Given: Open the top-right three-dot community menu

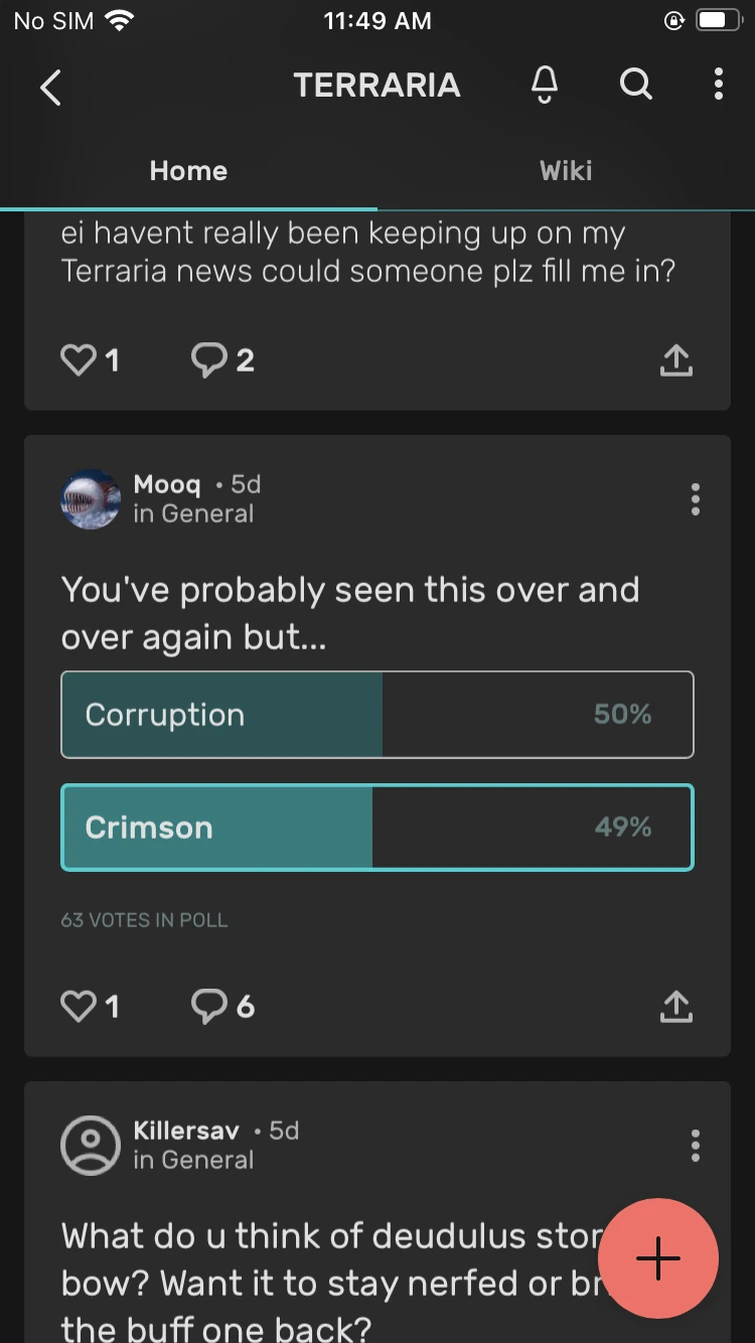Looking at the screenshot, I should pos(718,86).
